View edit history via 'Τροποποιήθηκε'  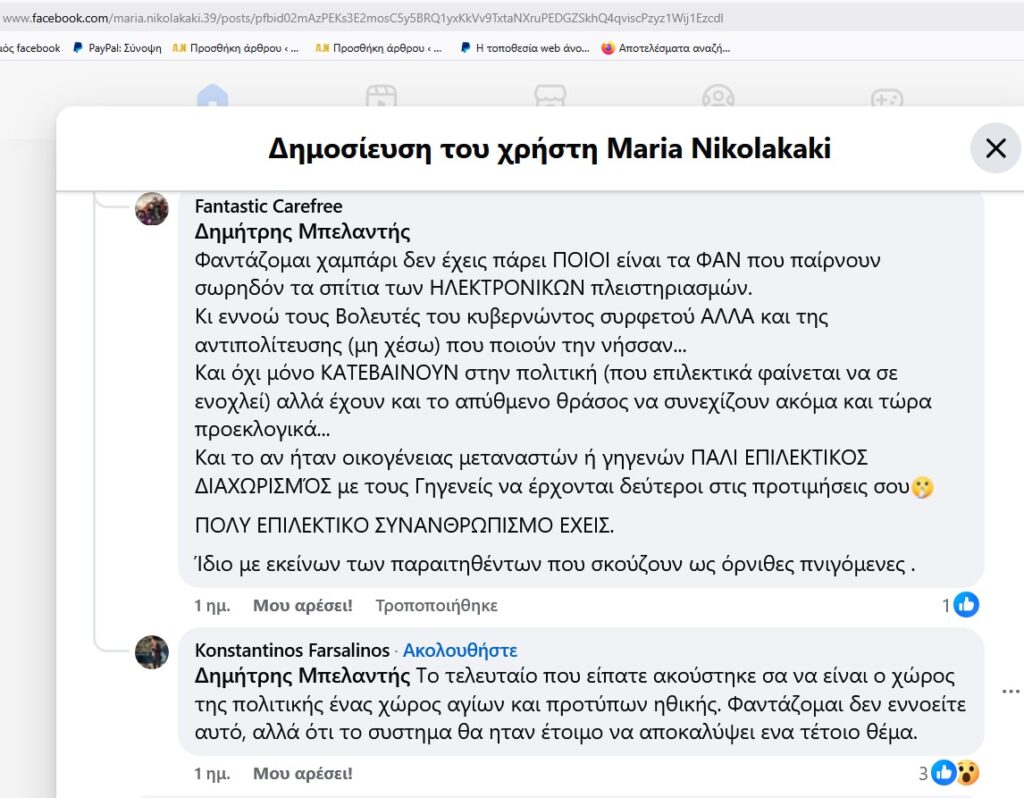(x=436, y=605)
